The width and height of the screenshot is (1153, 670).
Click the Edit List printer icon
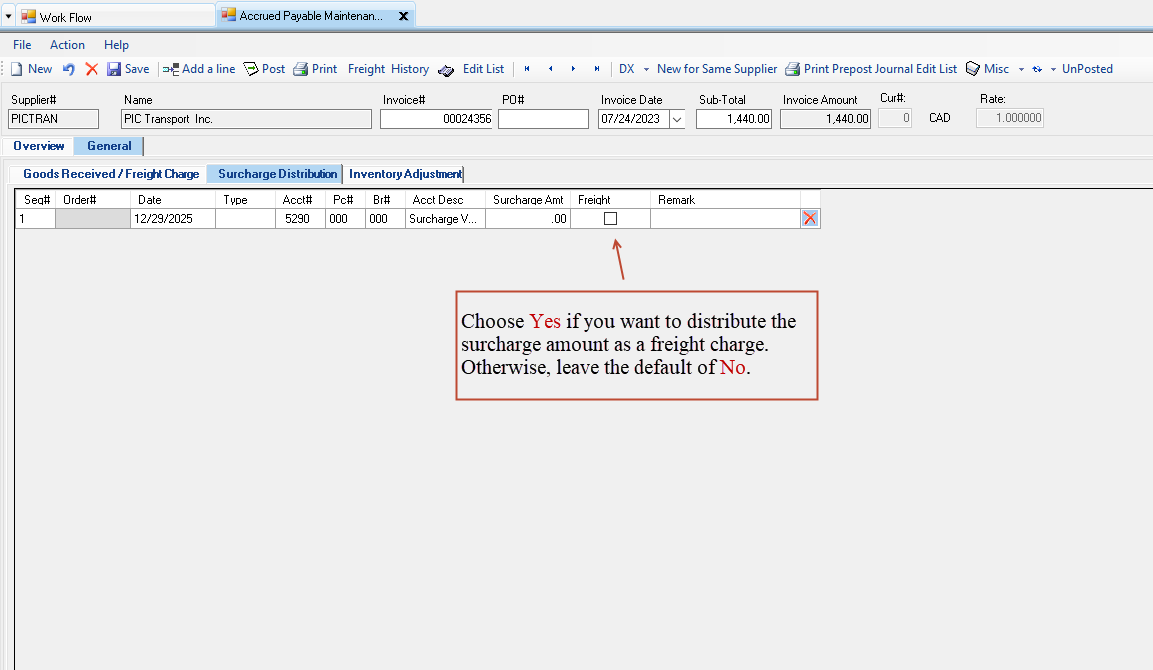coord(446,69)
